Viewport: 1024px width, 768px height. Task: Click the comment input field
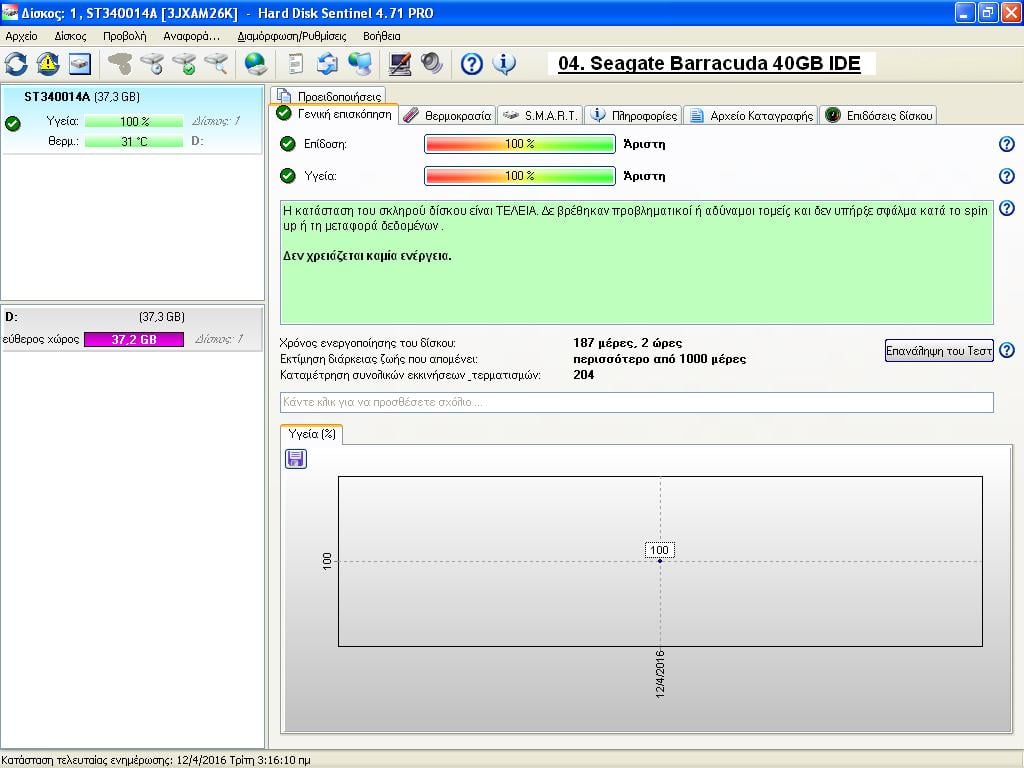(x=637, y=402)
